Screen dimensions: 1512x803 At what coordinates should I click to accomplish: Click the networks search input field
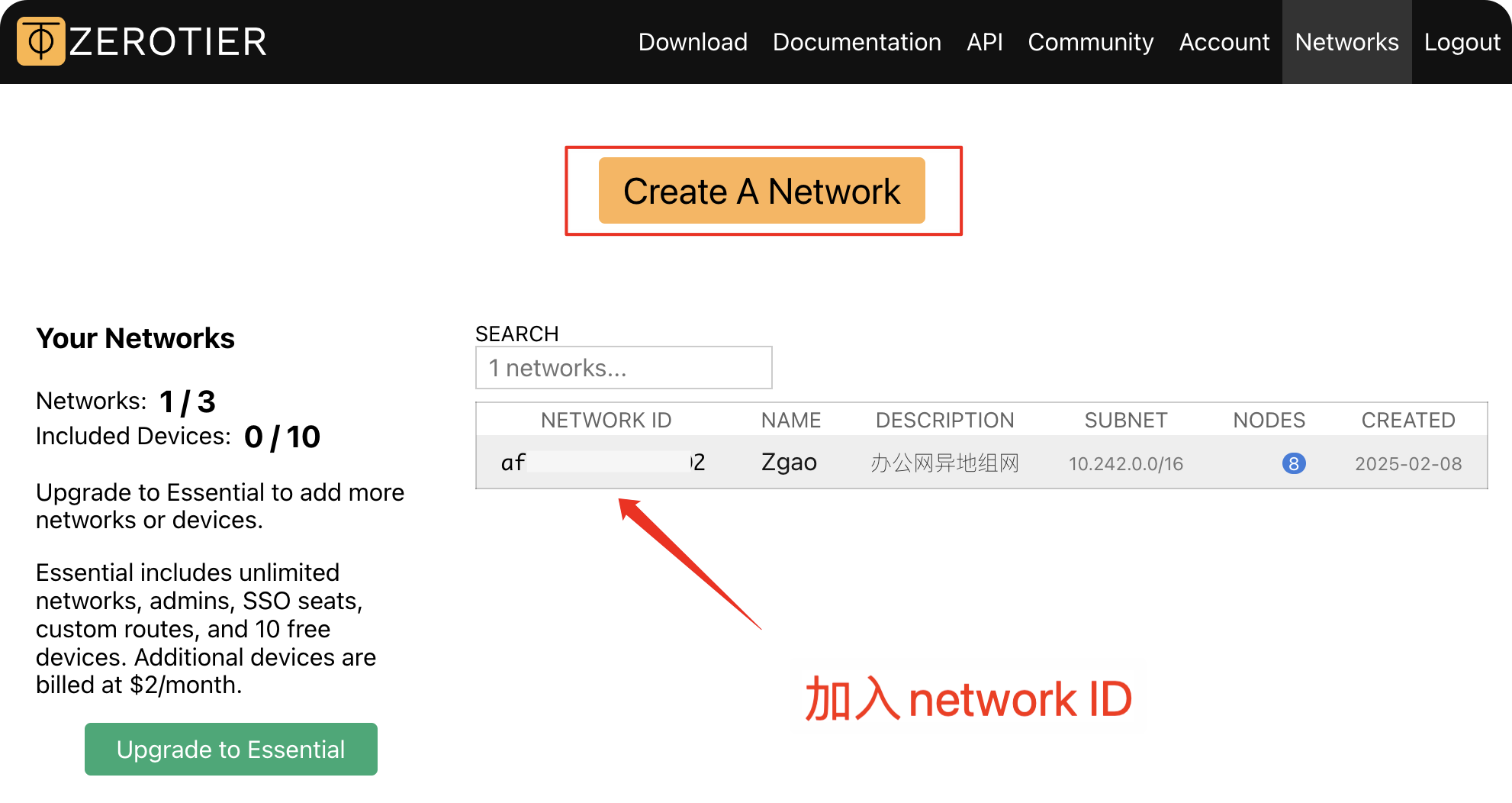(623, 367)
